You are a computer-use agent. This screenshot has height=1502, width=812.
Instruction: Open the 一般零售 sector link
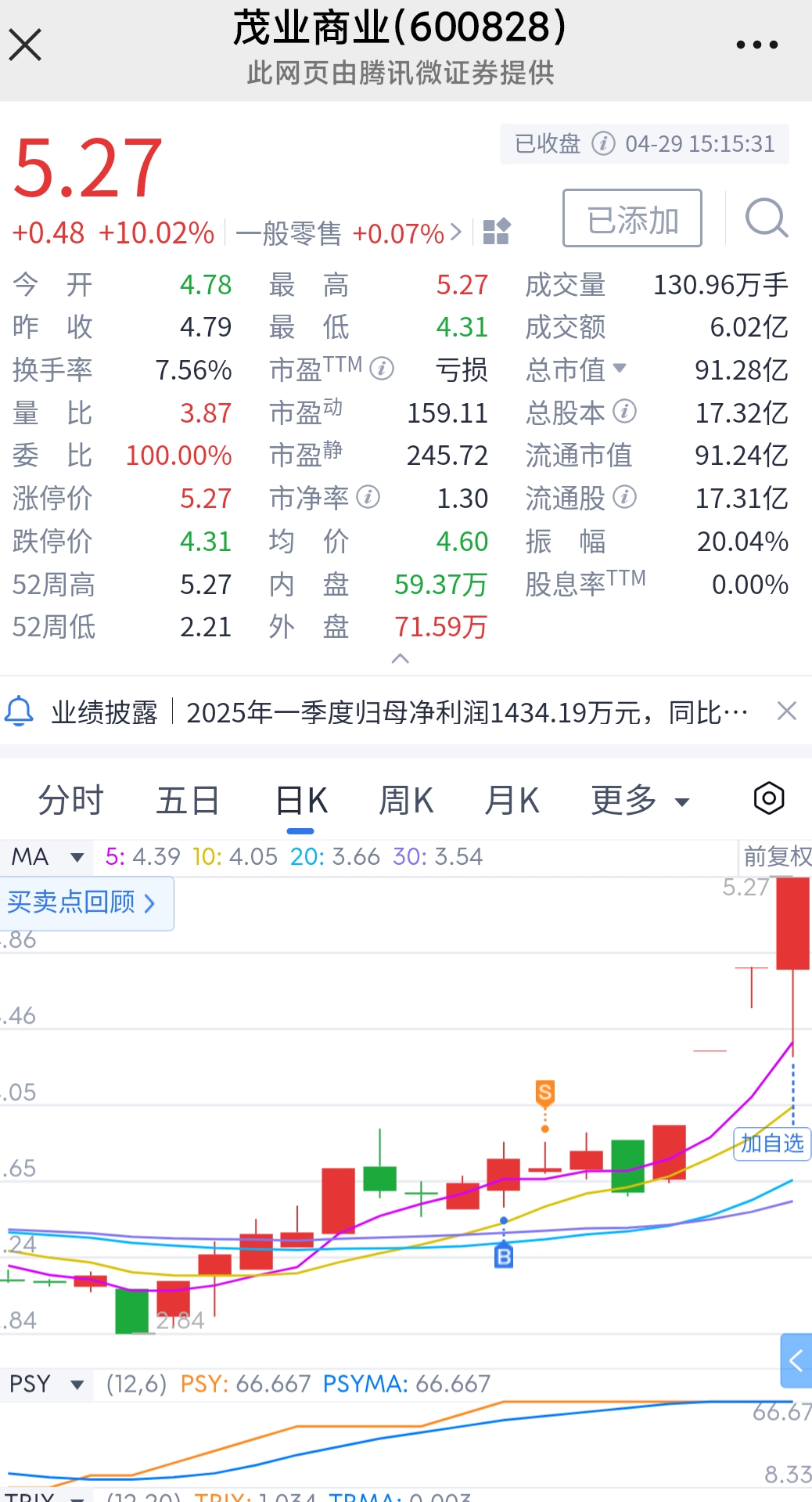pos(348,233)
